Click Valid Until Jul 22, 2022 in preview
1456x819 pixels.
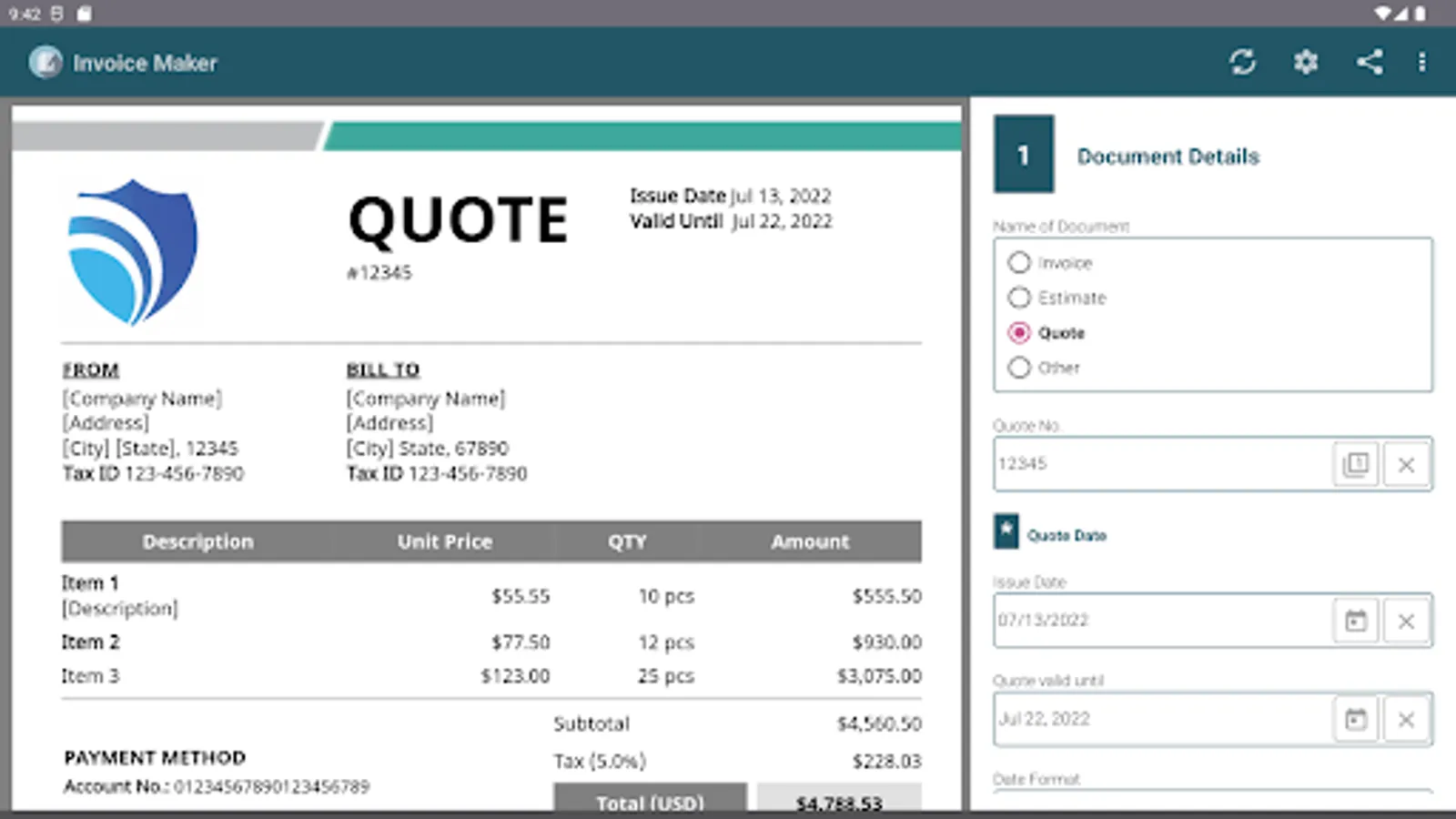pyautogui.click(x=731, y=221)
